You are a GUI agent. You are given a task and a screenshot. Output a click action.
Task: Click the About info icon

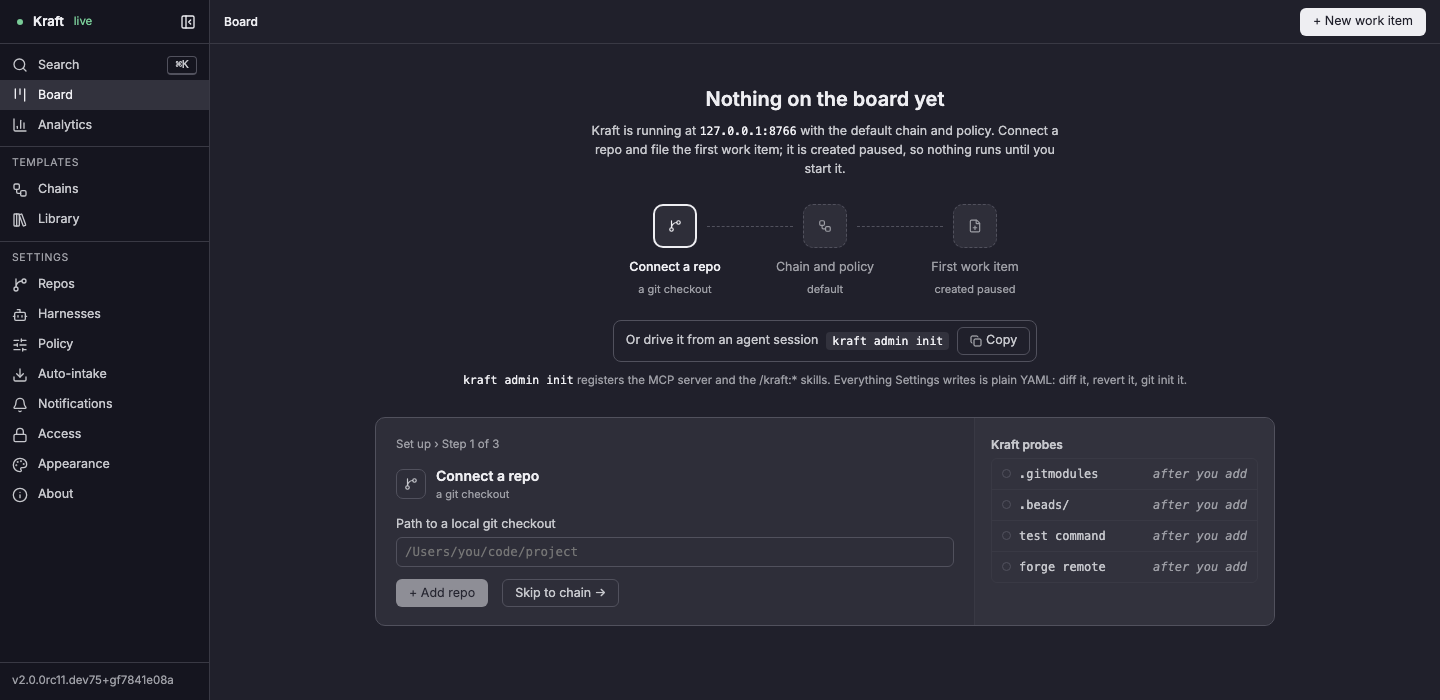[20, 494]
